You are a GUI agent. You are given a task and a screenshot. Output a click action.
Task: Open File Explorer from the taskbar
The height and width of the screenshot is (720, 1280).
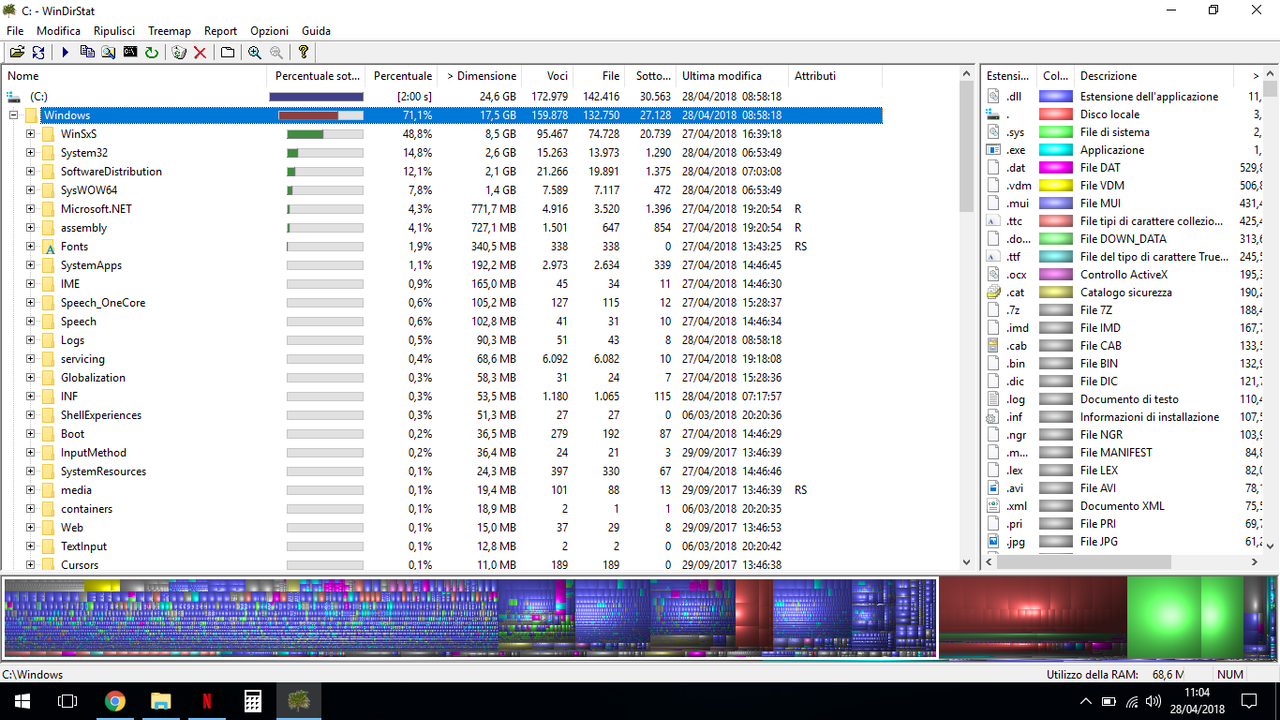click(161, 700)
